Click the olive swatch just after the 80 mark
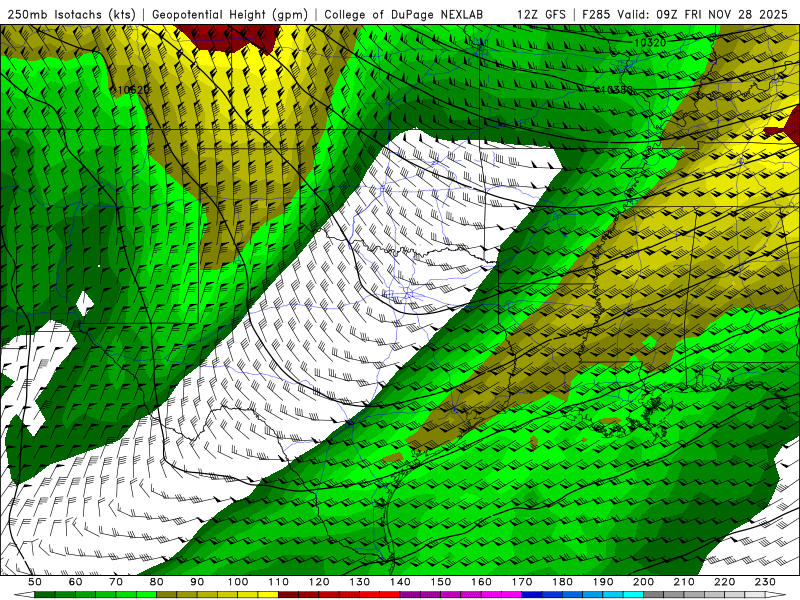 tap(166, 595)
